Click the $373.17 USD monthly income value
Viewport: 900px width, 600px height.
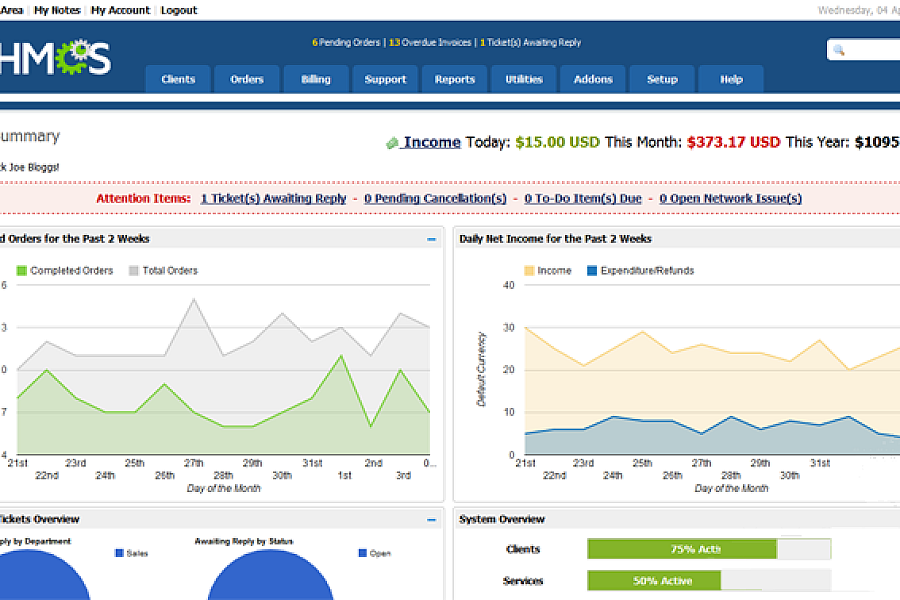(x=734, y=142)
